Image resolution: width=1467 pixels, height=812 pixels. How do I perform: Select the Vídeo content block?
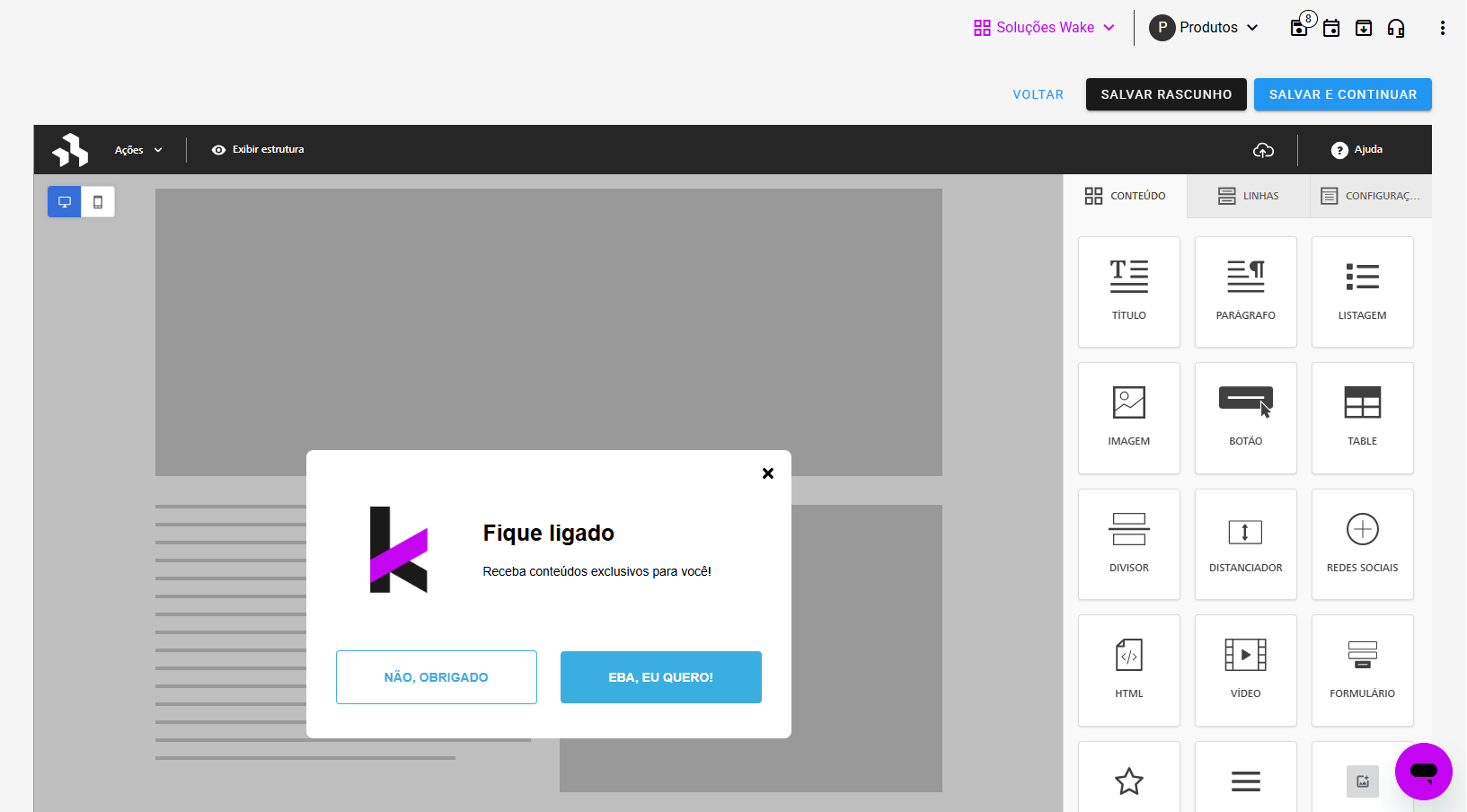pos(1245,669)
